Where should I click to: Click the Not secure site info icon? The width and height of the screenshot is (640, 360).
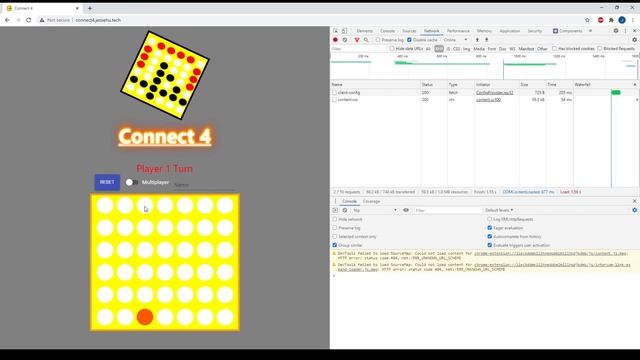pos(42,20)
